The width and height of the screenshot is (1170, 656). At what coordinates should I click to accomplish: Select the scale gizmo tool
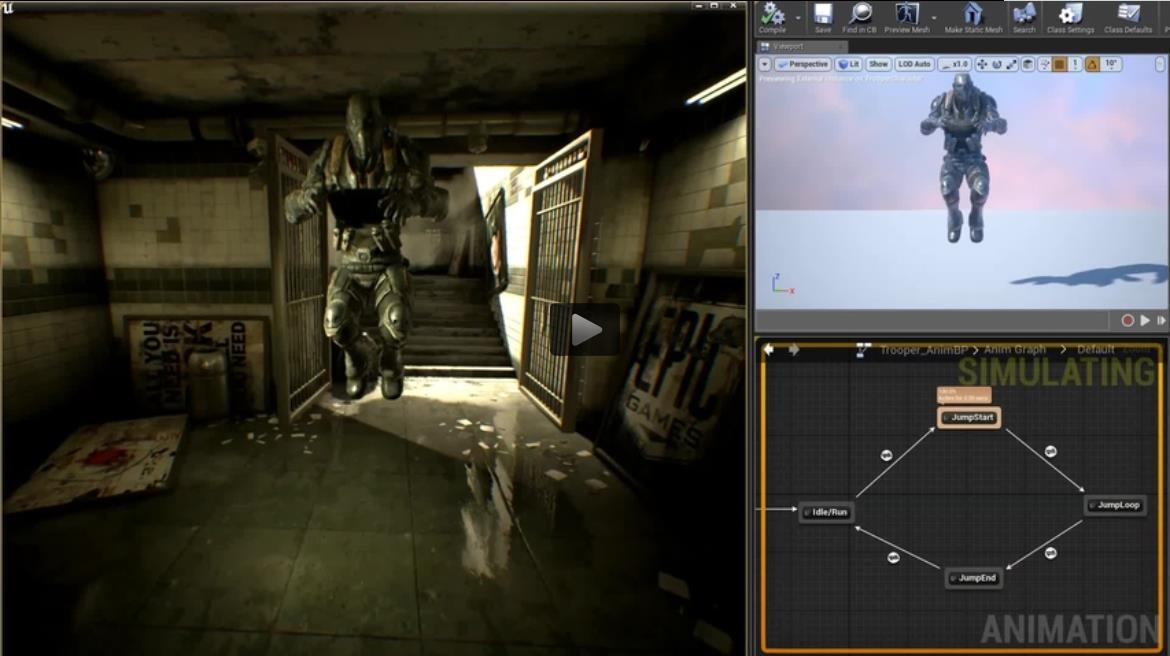pos(1011,65)
